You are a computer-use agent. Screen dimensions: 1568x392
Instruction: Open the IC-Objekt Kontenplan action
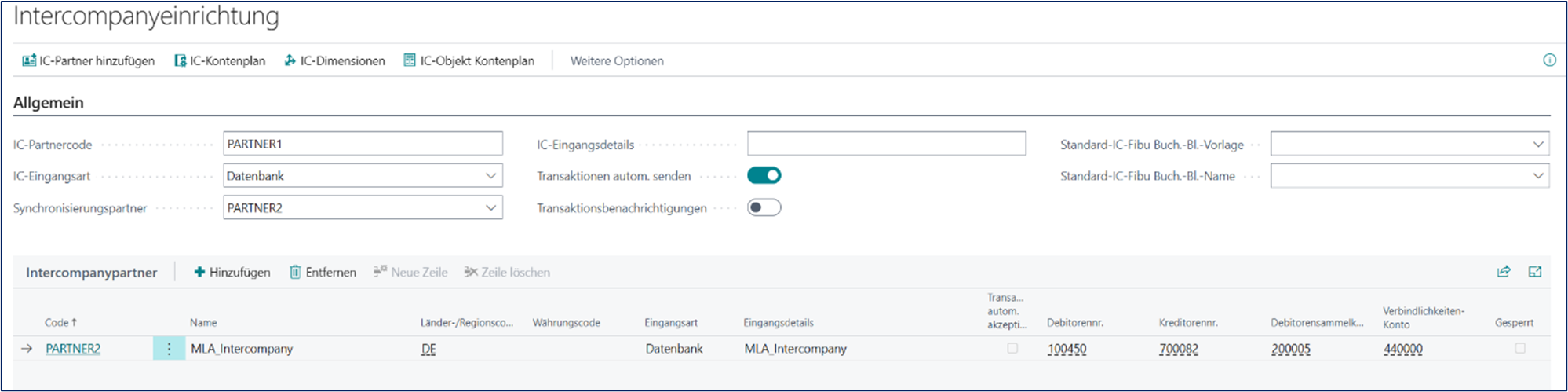point(469,60)
